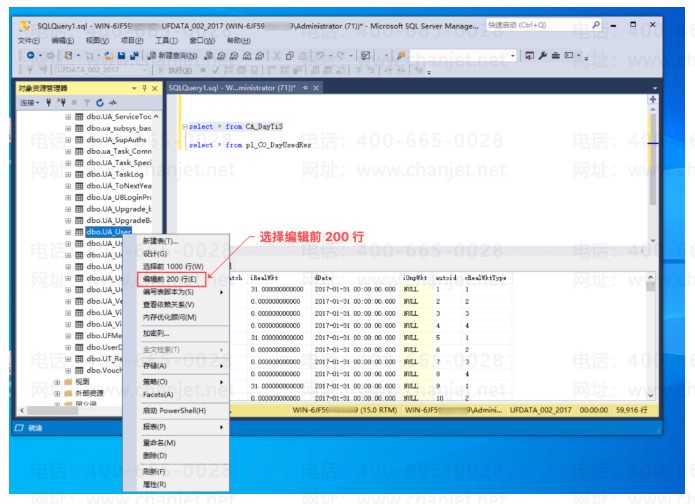Screen dimensions: 695x504
Task: Click the Disconnect icon in Object Explorer toolbar
Action: 61,103
